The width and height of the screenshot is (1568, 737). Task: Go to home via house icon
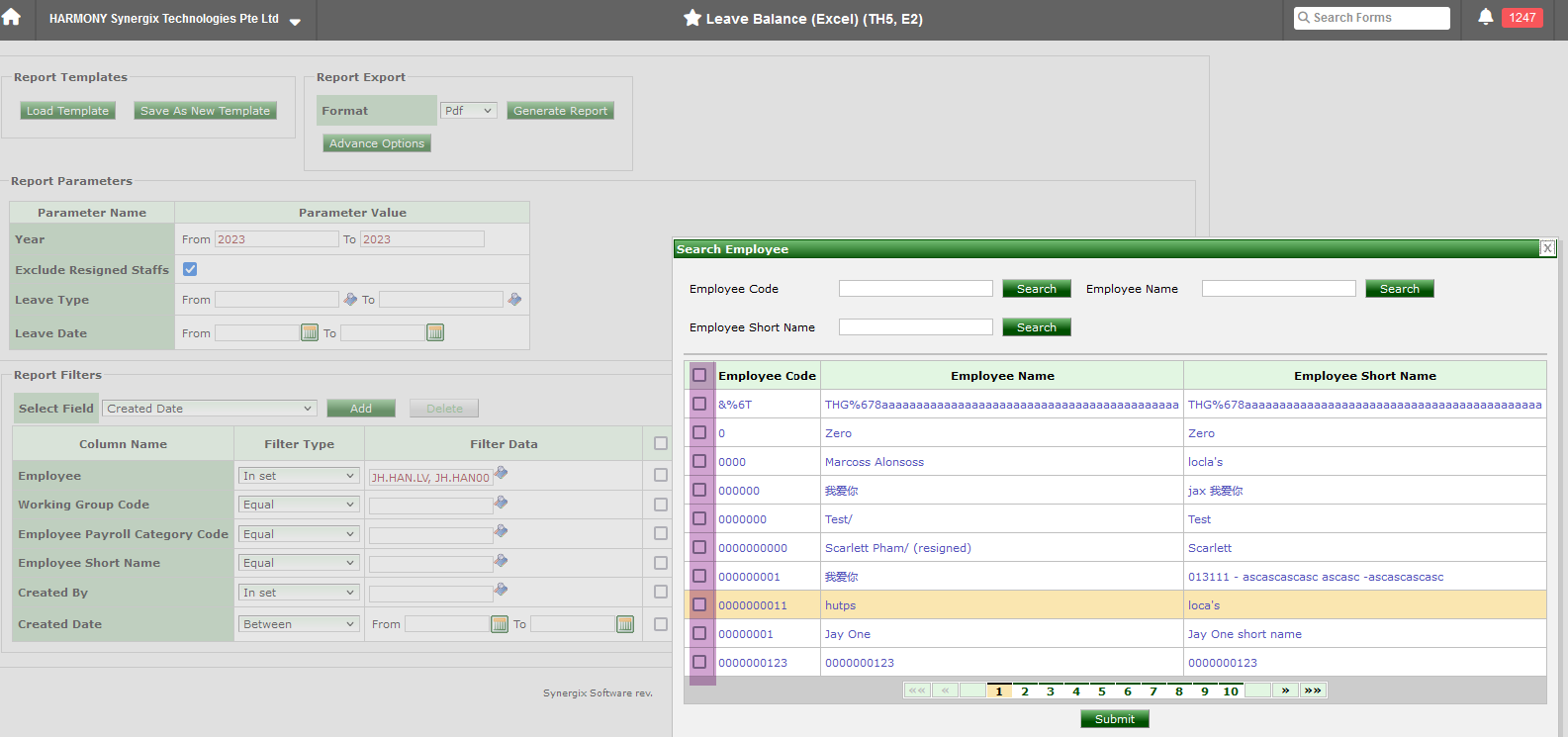(12, 18)
